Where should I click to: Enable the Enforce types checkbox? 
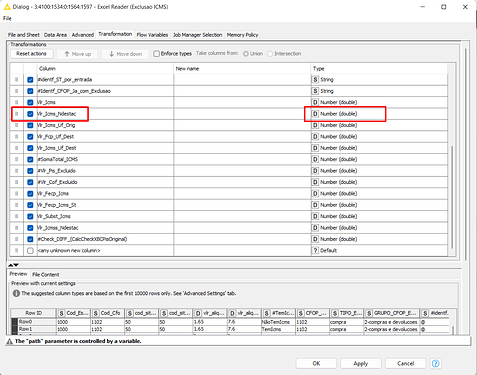click(x=156, y=54)
